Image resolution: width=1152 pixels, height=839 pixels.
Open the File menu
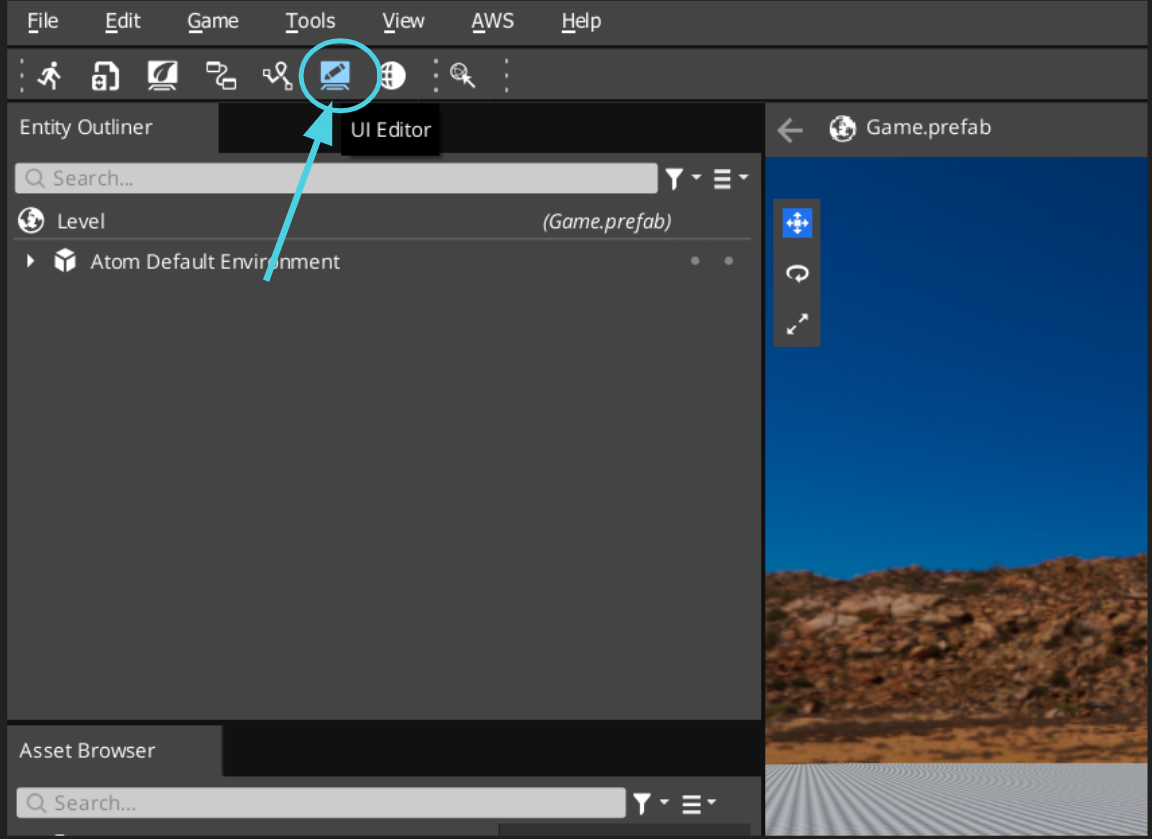click(43, 21)
